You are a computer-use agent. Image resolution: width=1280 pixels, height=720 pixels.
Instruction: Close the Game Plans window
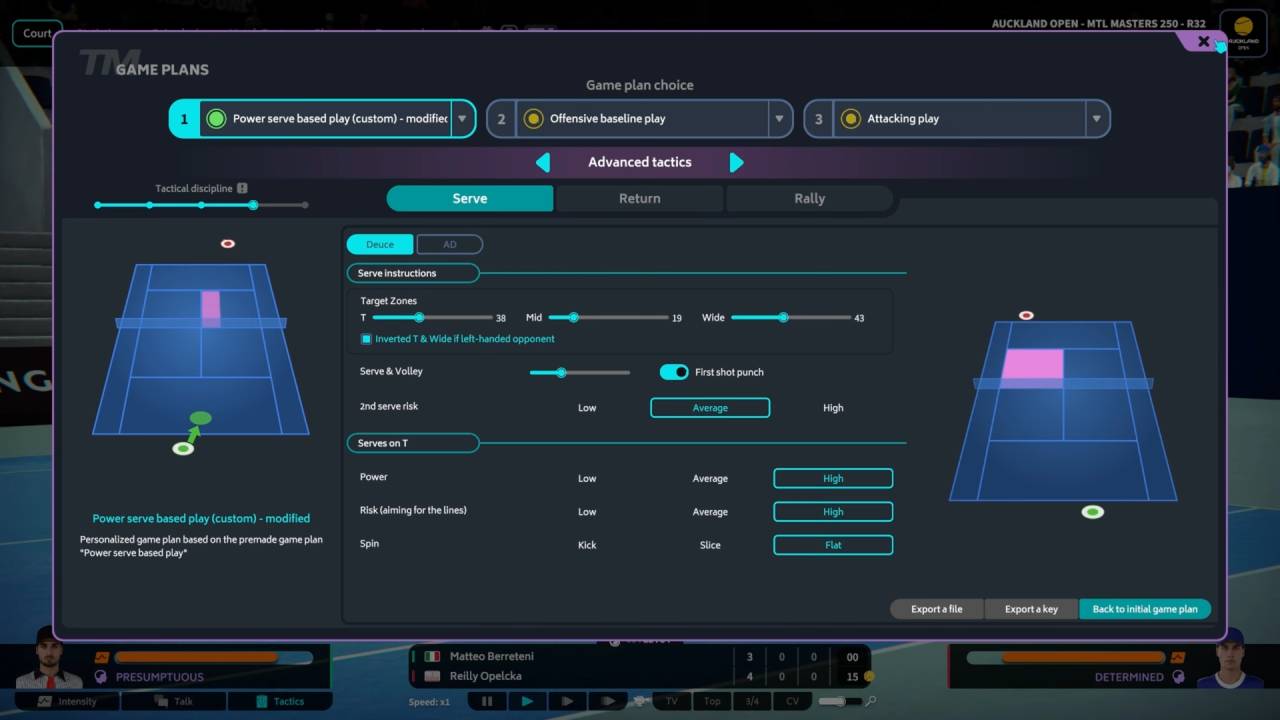point(1204,42)
